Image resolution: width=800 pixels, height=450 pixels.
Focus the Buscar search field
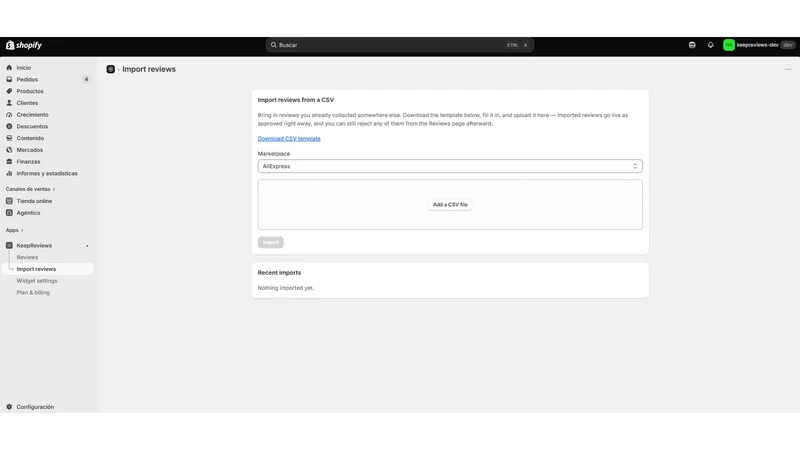click(399, 45)
